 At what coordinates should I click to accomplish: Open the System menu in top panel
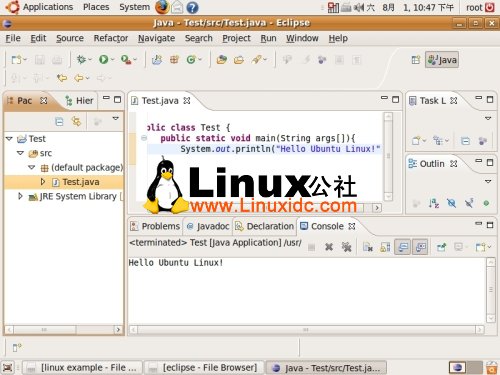click(x=134, y=7)
